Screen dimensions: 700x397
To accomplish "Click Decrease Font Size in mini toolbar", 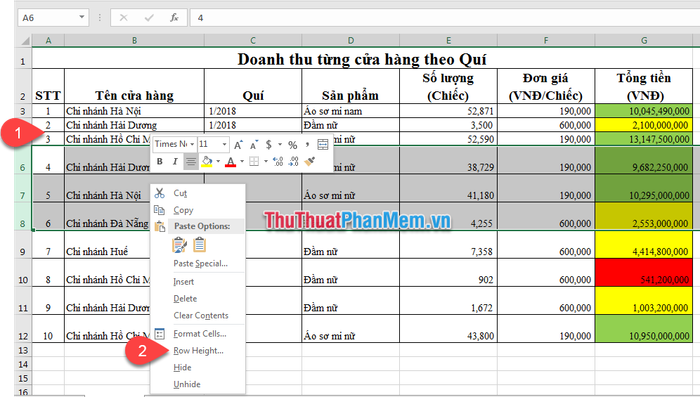I will point(254,145).
